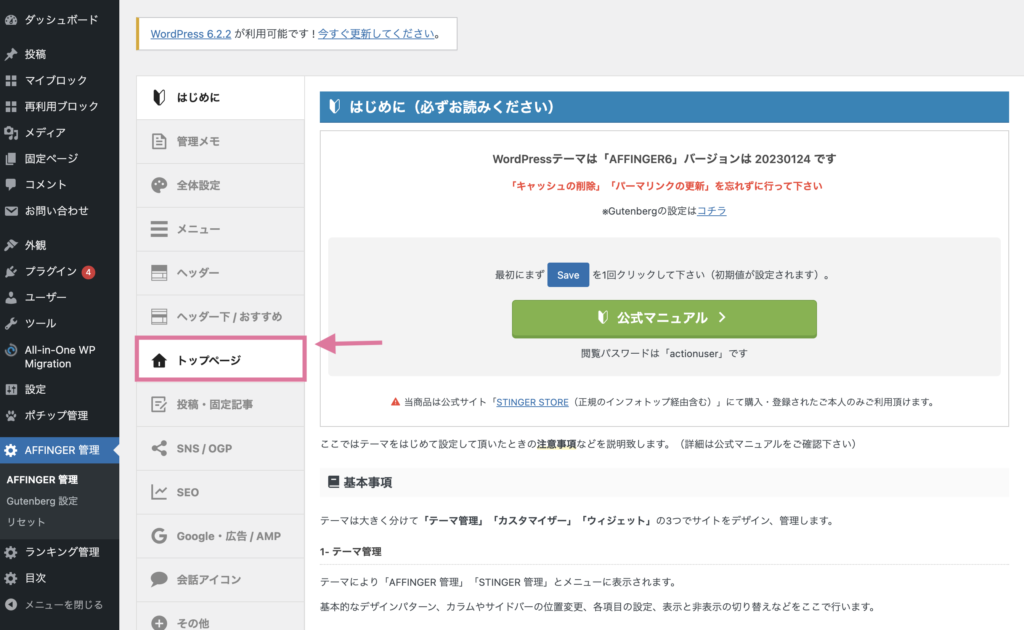
Task: Click the 固定ページ pages icon
Action: [x=11, y=159]
